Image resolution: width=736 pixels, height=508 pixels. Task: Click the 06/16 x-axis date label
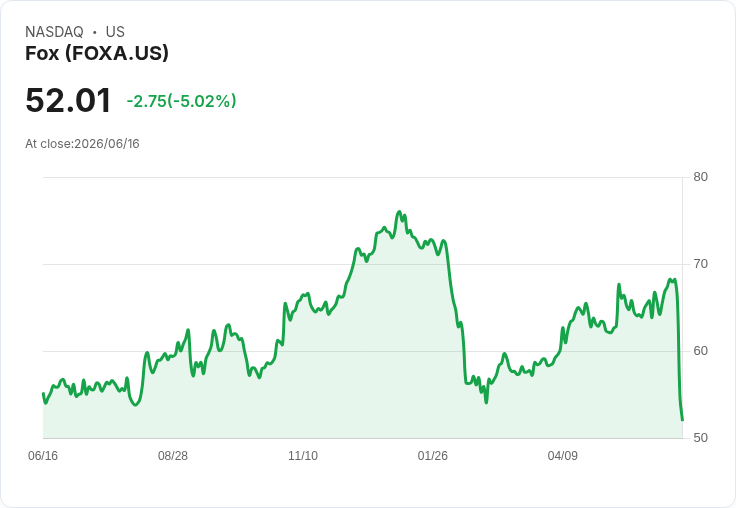tap(43, 455)
